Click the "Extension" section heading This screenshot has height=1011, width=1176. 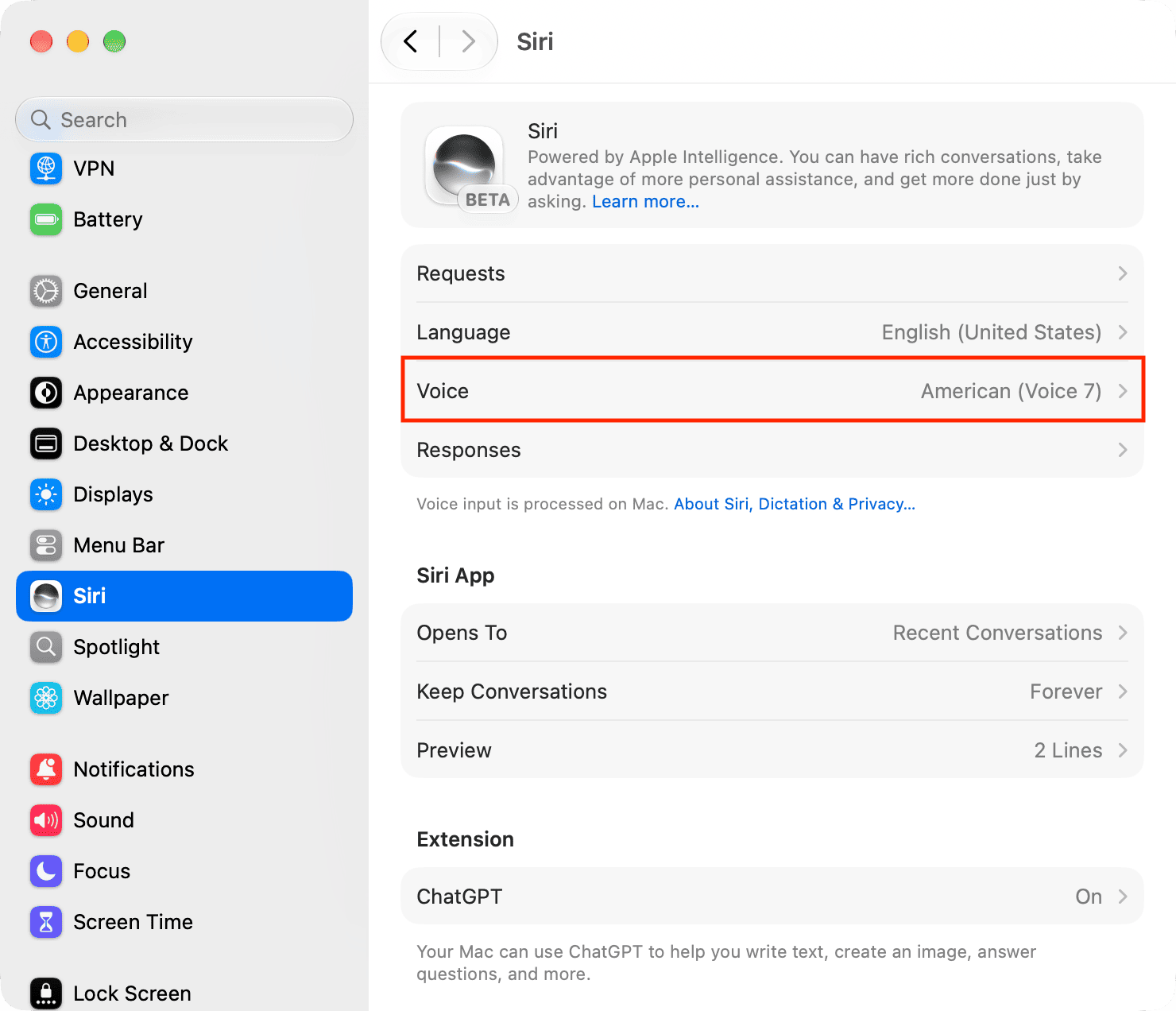click(x=466, y=839)
